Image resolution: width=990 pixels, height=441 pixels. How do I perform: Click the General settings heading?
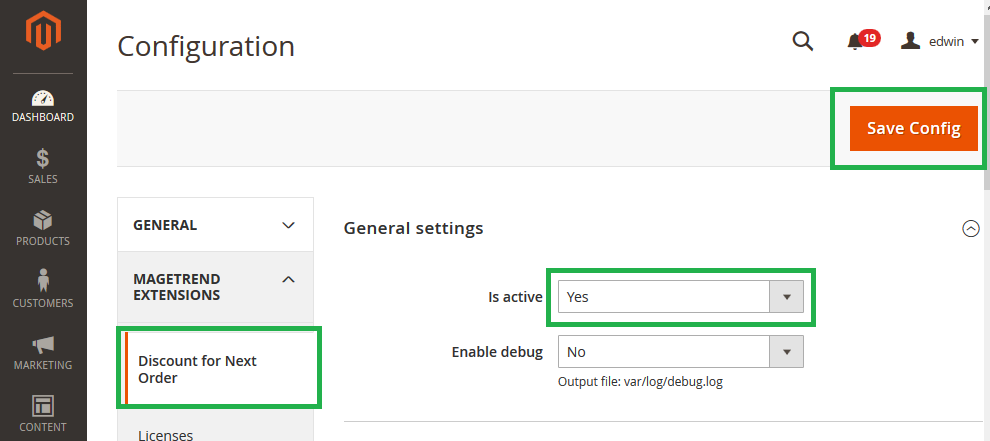(414, 228)
